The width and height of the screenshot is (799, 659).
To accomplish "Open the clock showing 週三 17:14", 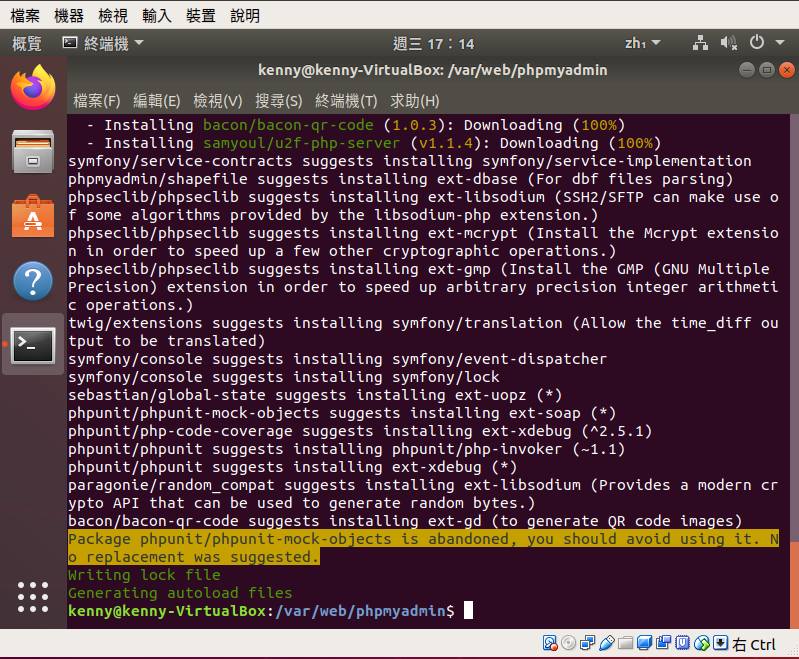I will pyautogui.click(x=434, y=44).
